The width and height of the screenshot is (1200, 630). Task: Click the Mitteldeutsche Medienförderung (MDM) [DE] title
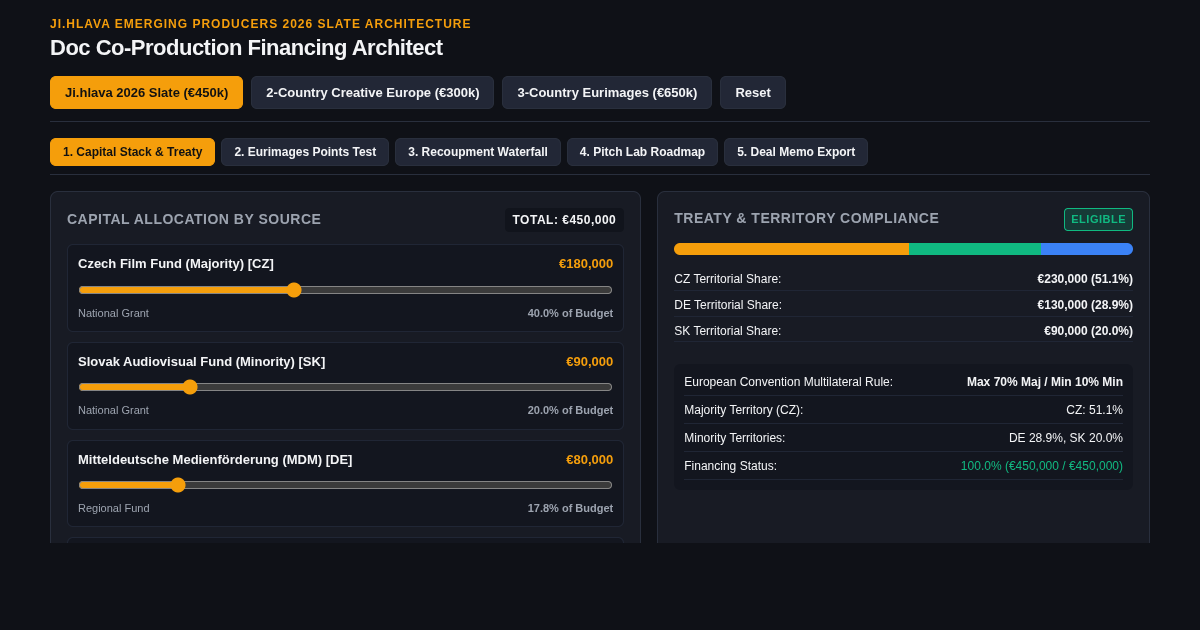coord(215,459)
